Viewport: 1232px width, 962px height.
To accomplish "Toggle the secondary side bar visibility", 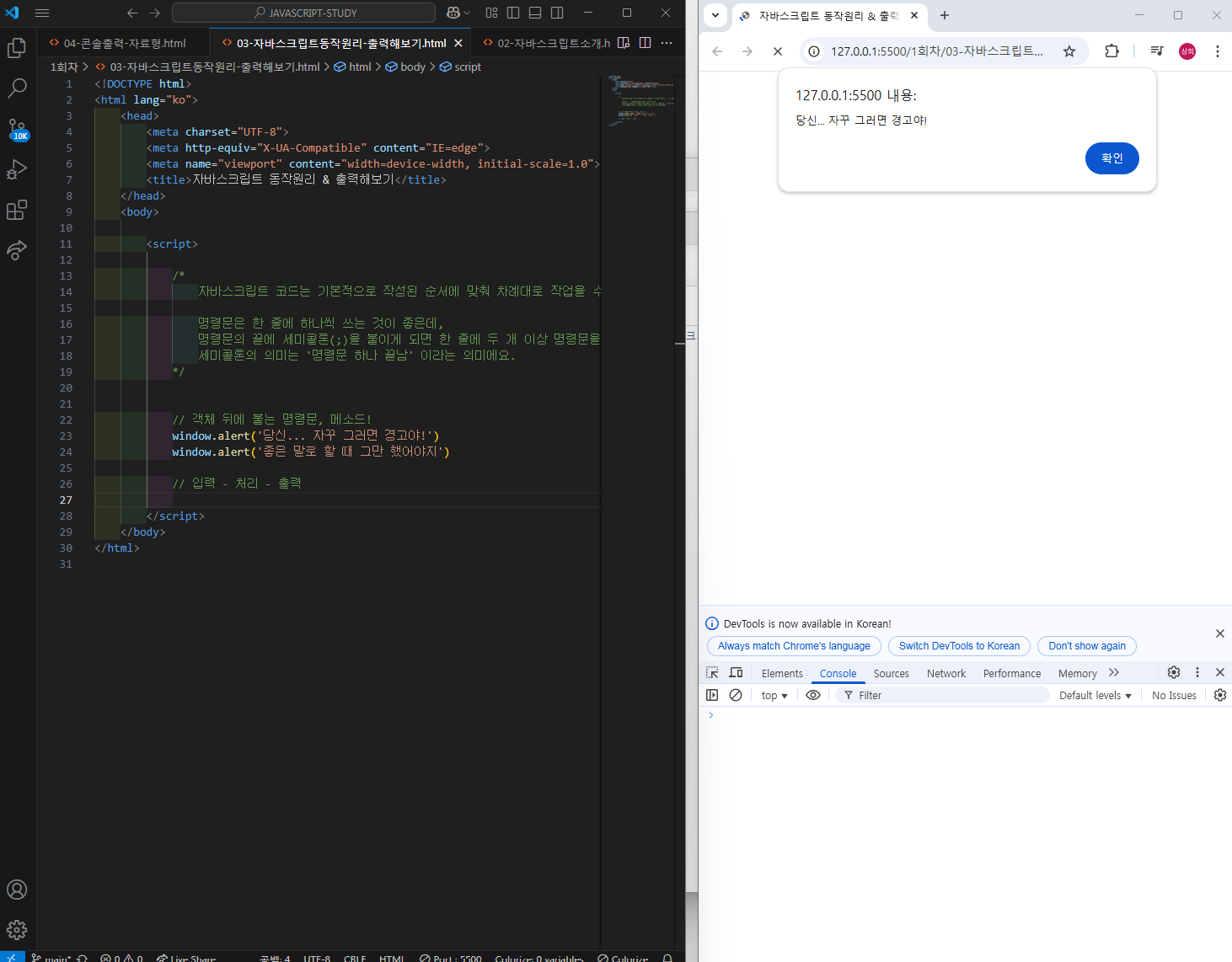I will pyautogui.click(x=557, y=13).
